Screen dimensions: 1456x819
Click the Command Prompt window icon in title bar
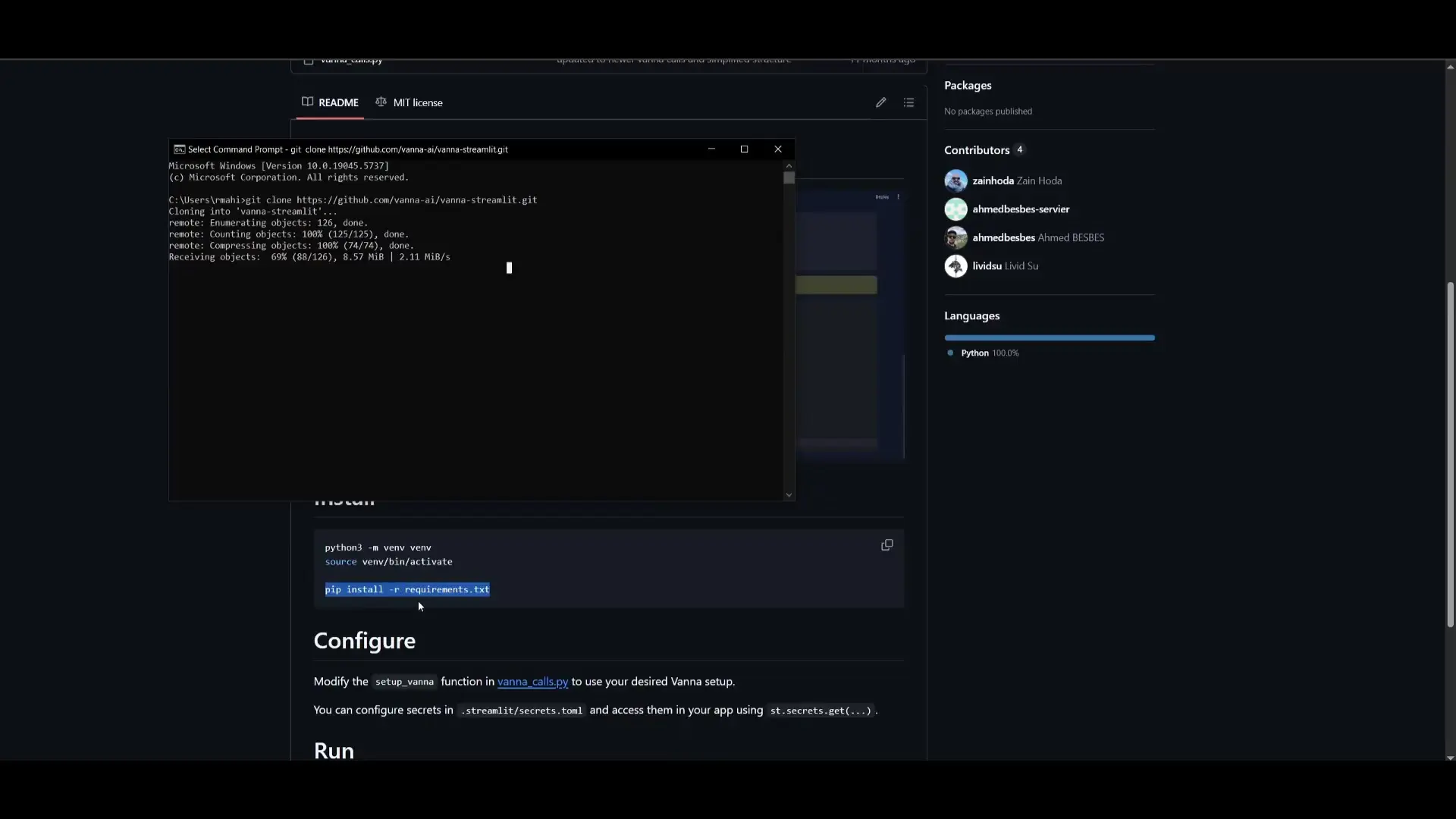point(179,149)
